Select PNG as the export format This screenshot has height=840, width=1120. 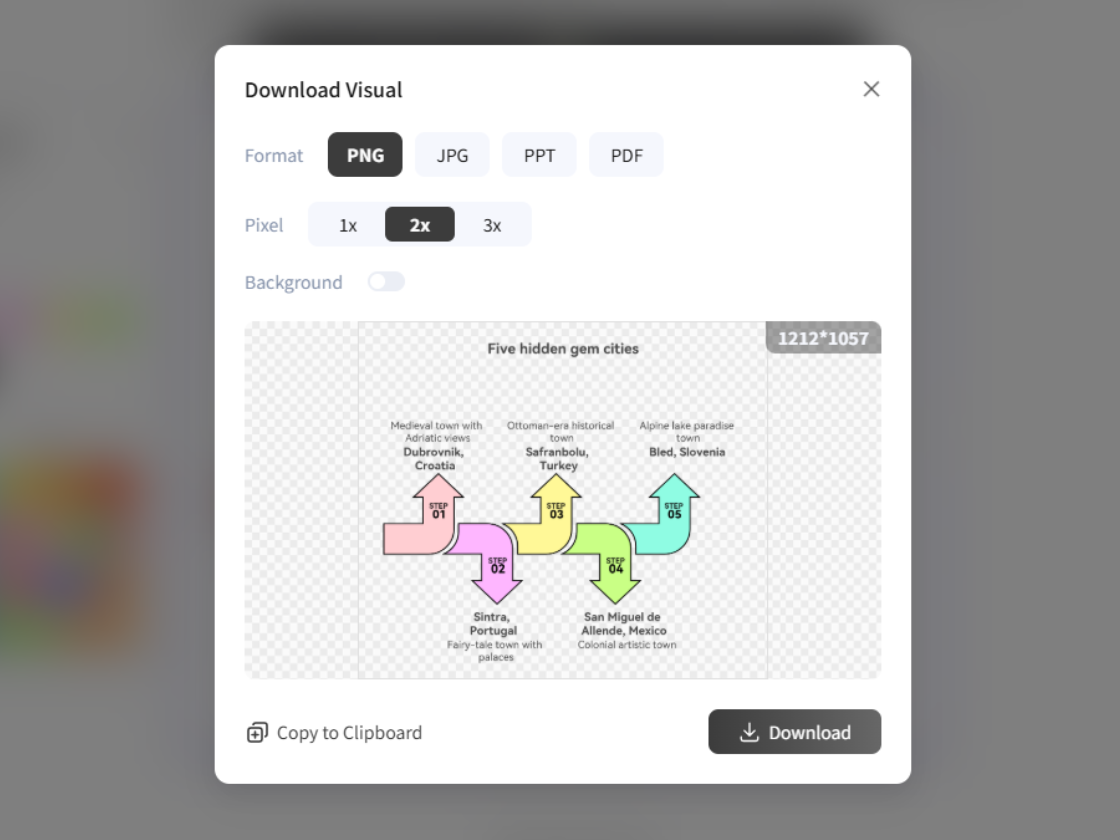tap(365, 155)
